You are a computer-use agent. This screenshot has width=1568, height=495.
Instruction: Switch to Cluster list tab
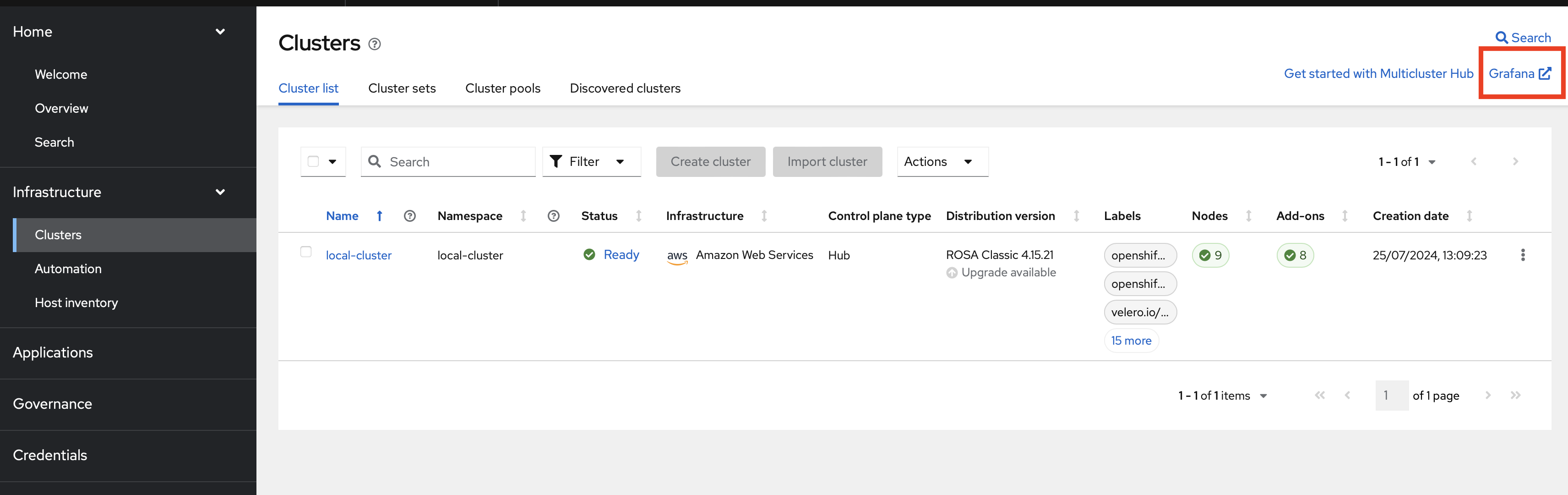308,89
